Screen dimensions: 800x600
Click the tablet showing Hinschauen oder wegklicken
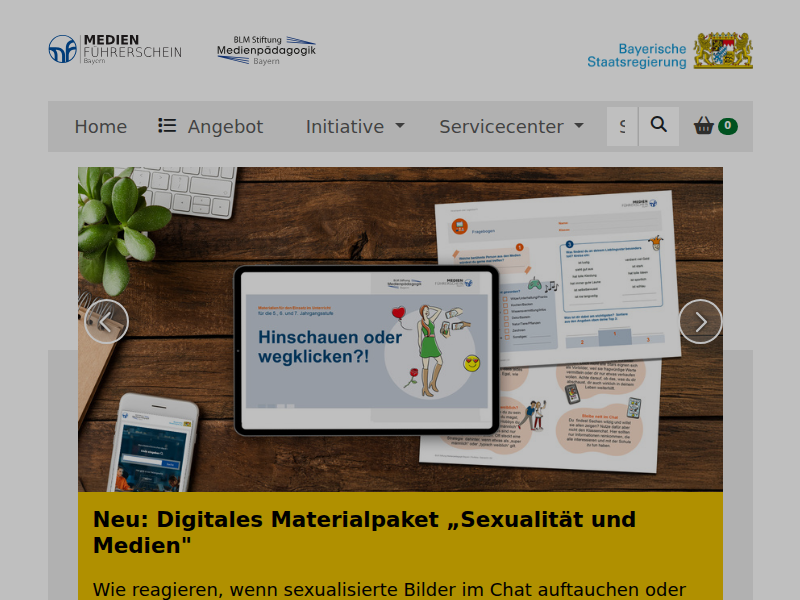[x=367, y=351]
